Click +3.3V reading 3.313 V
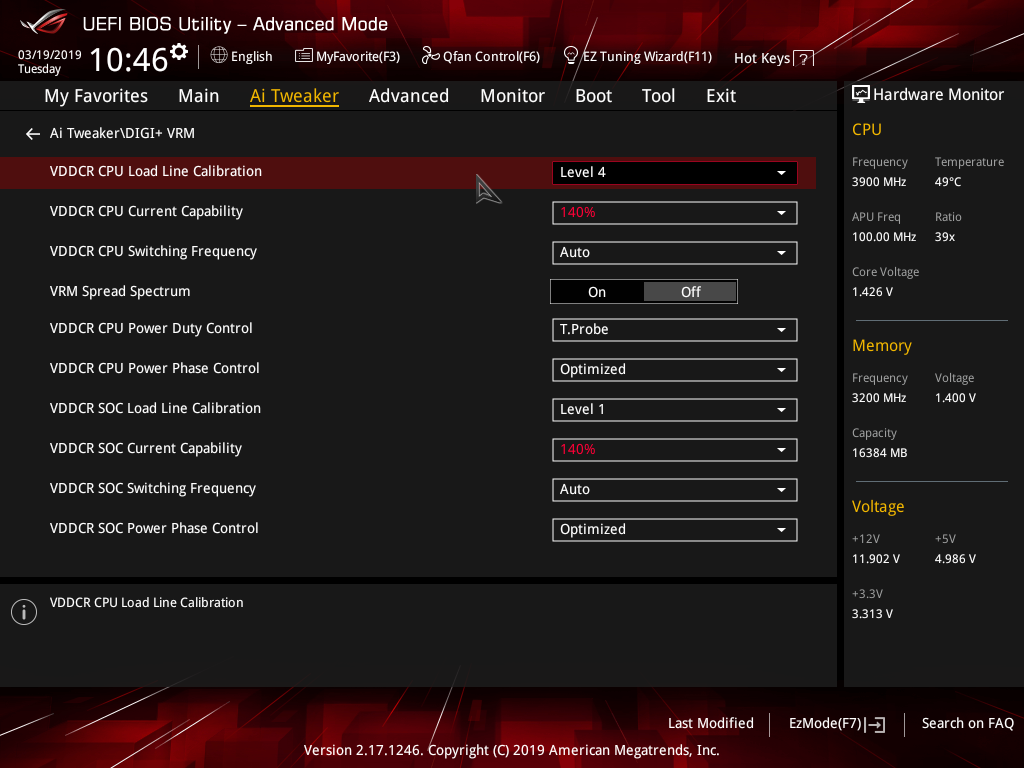This screenshot has height=768, width=1024. (872, 614)
